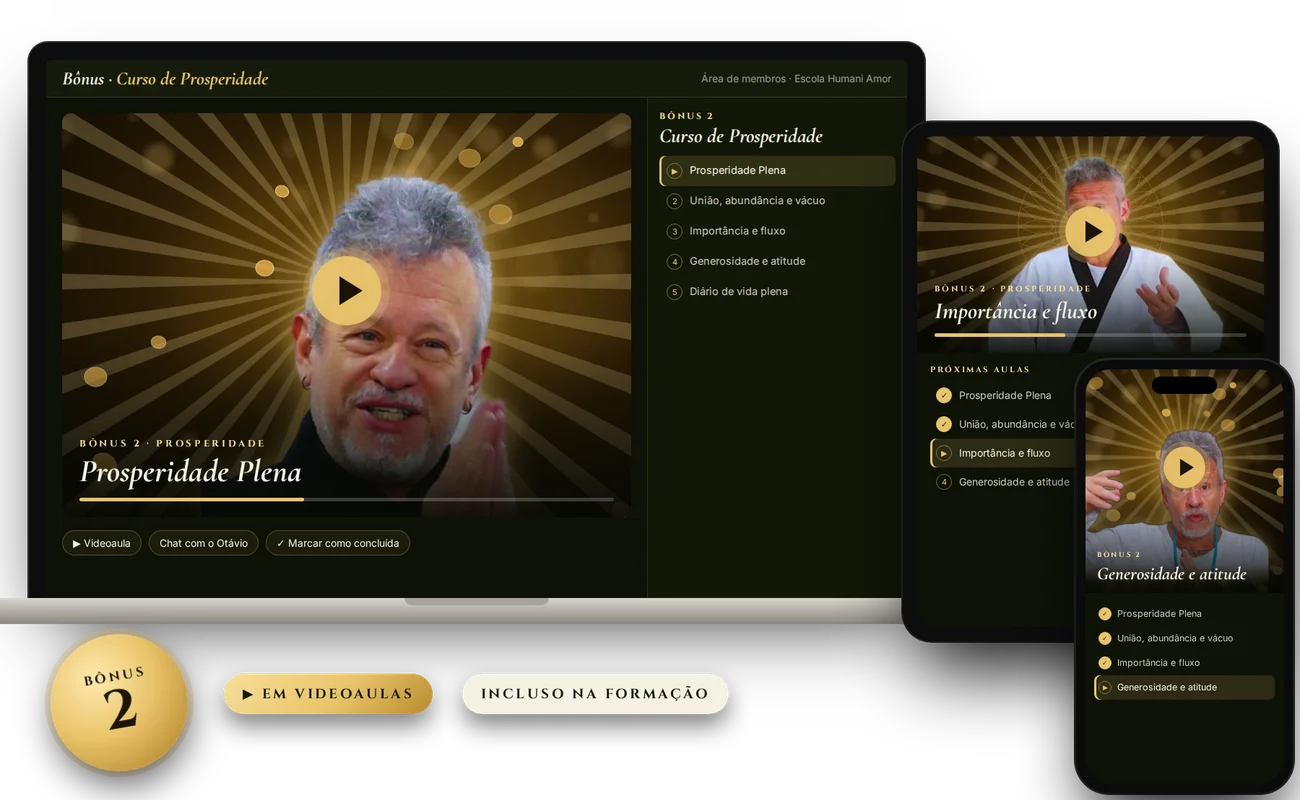Click the gold Em Videoaulas pill button
Screen dimensions: 1300x800
click(x=328, y=694)
